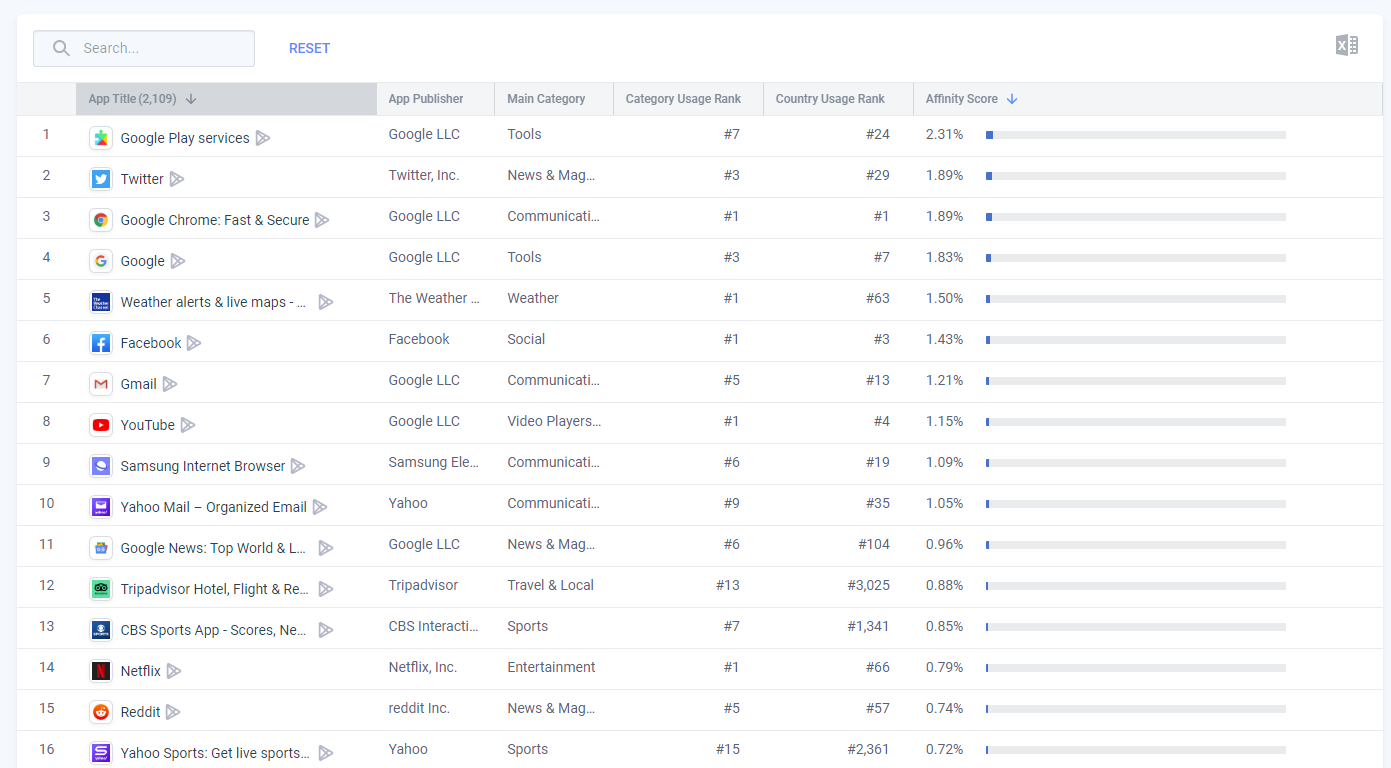The height and width of the screenshot is (768, 1391).
Task: Click the Twitter affinity score bar
Action: [x=1136, y=176]
